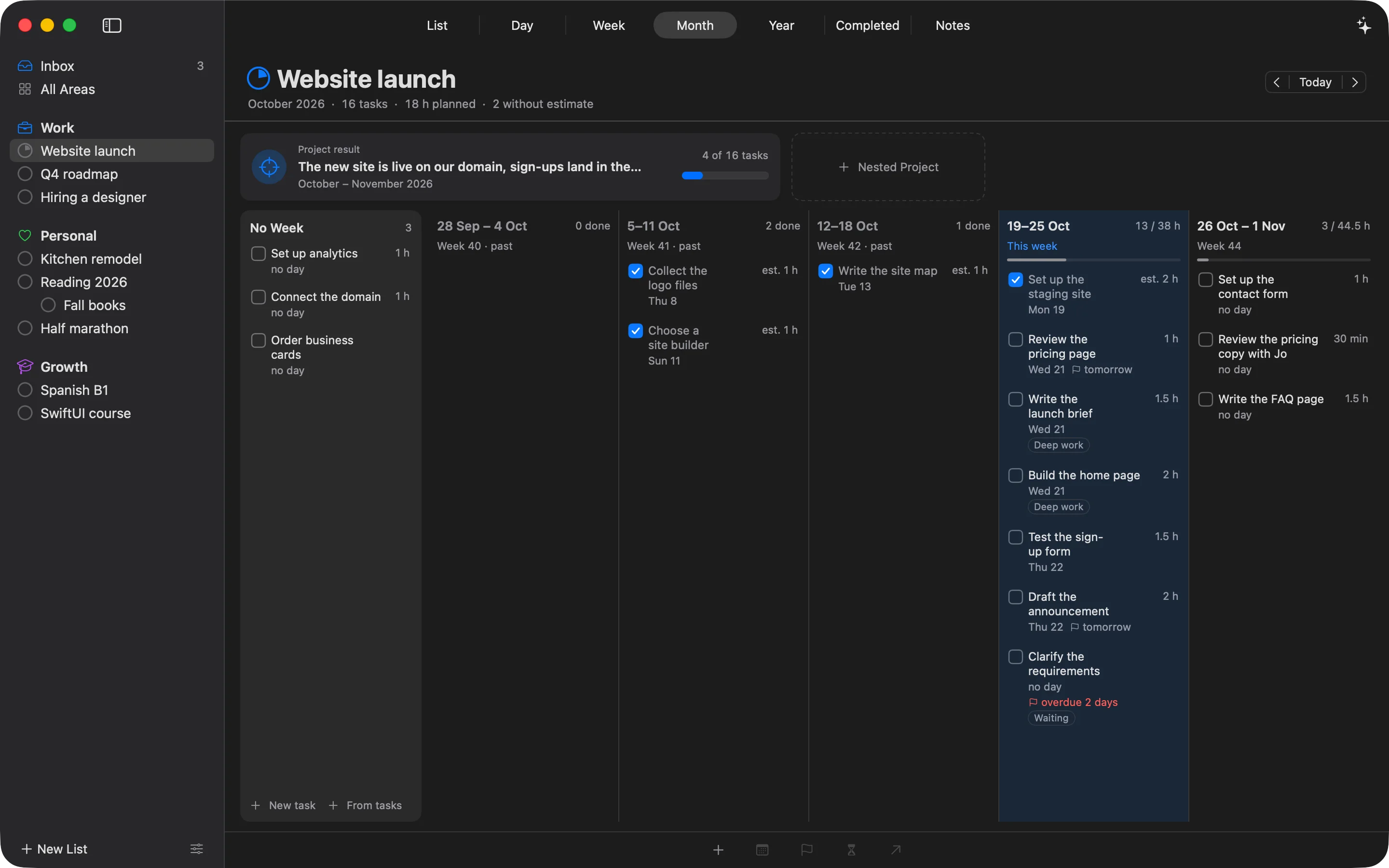This screenshot has width=1389, height=868.
Task: Click the plus icon in bottom toolbar
Action: click(718, 850)
